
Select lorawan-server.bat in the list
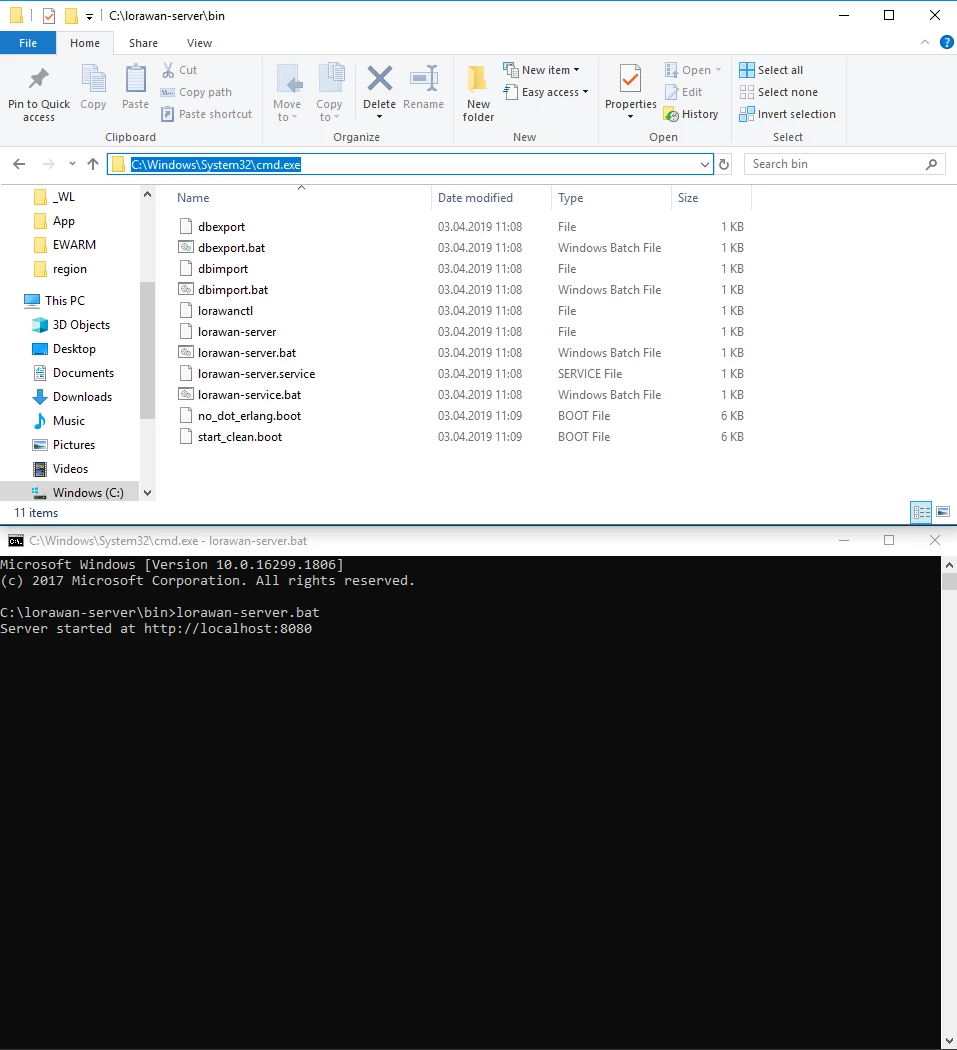[246, 353]
